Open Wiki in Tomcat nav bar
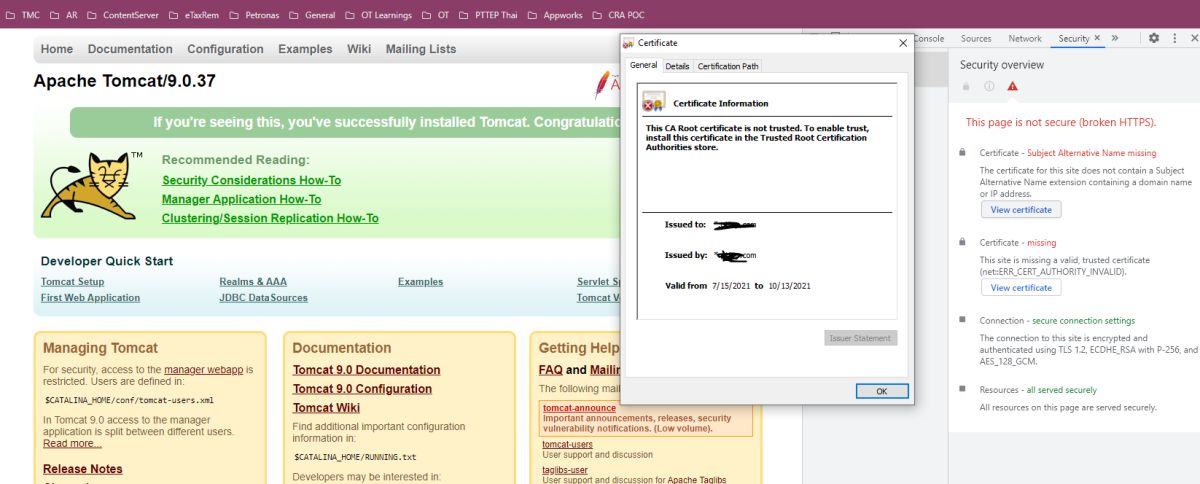Image resolution: width=1200 pixels, height=484 pixels. pyautogui.click(x=359, y=49)
